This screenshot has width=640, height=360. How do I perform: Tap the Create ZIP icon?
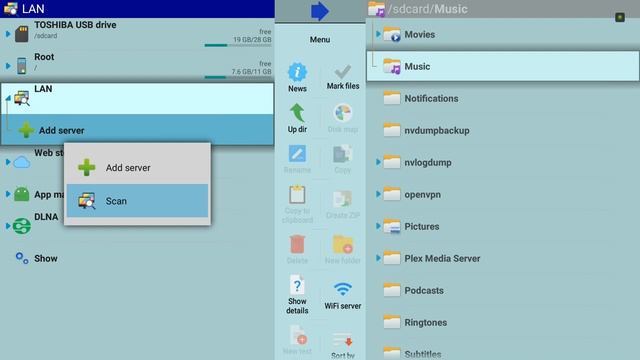click(x=342, y=199)
